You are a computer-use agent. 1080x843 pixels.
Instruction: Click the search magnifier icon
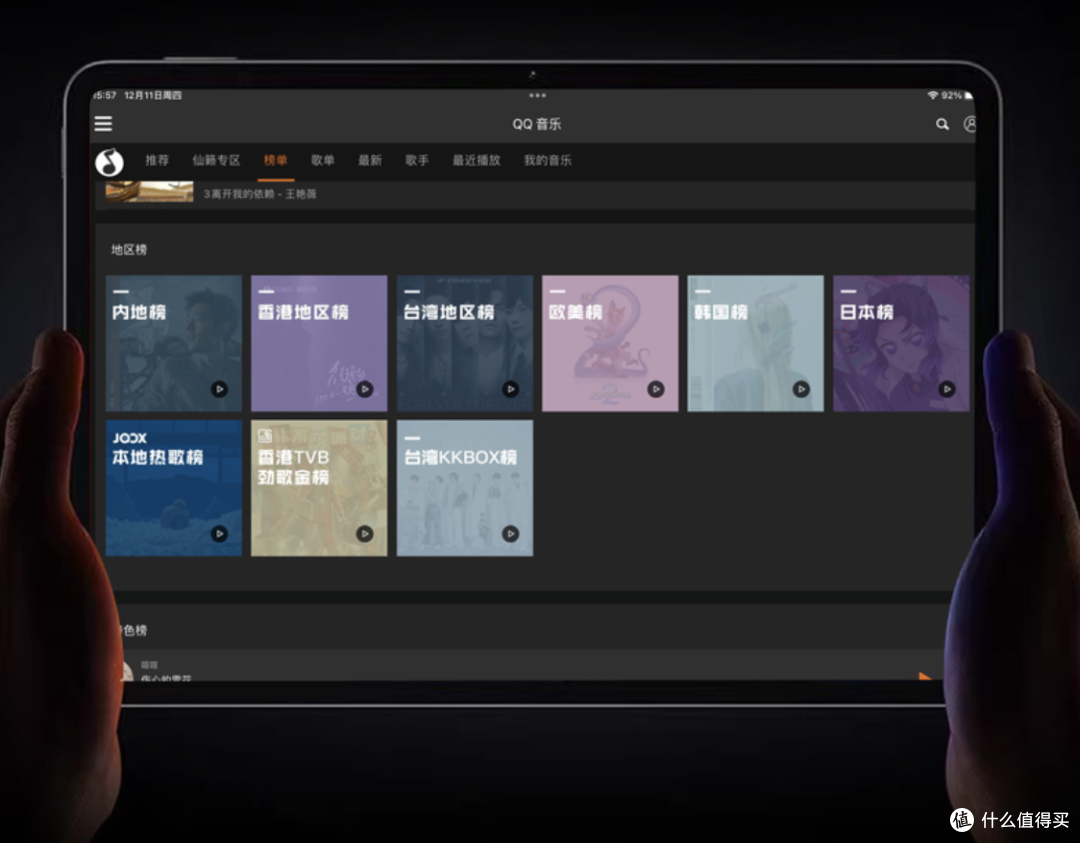(942, 124)
